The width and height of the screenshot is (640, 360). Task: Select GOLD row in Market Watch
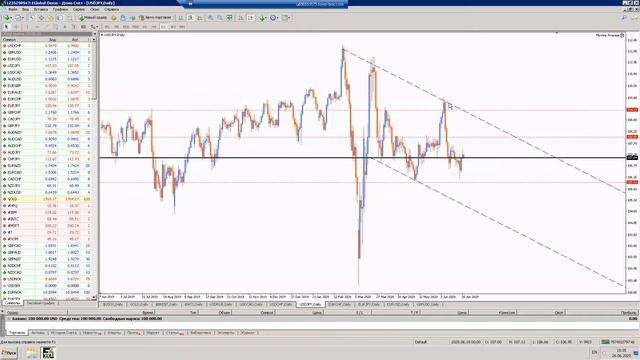[47, 199]
